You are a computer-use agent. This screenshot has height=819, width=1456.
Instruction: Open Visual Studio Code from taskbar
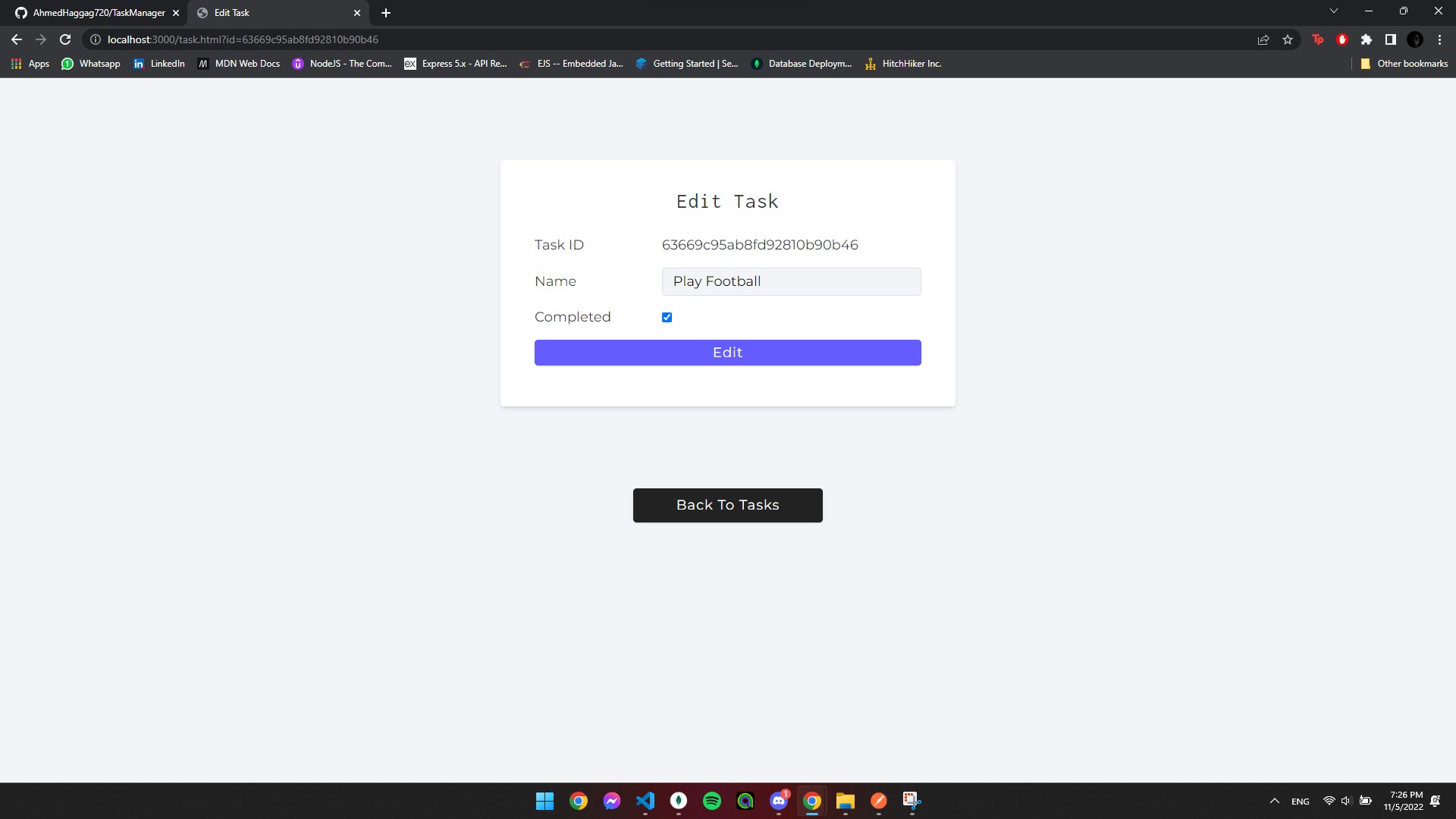point(645,801)
